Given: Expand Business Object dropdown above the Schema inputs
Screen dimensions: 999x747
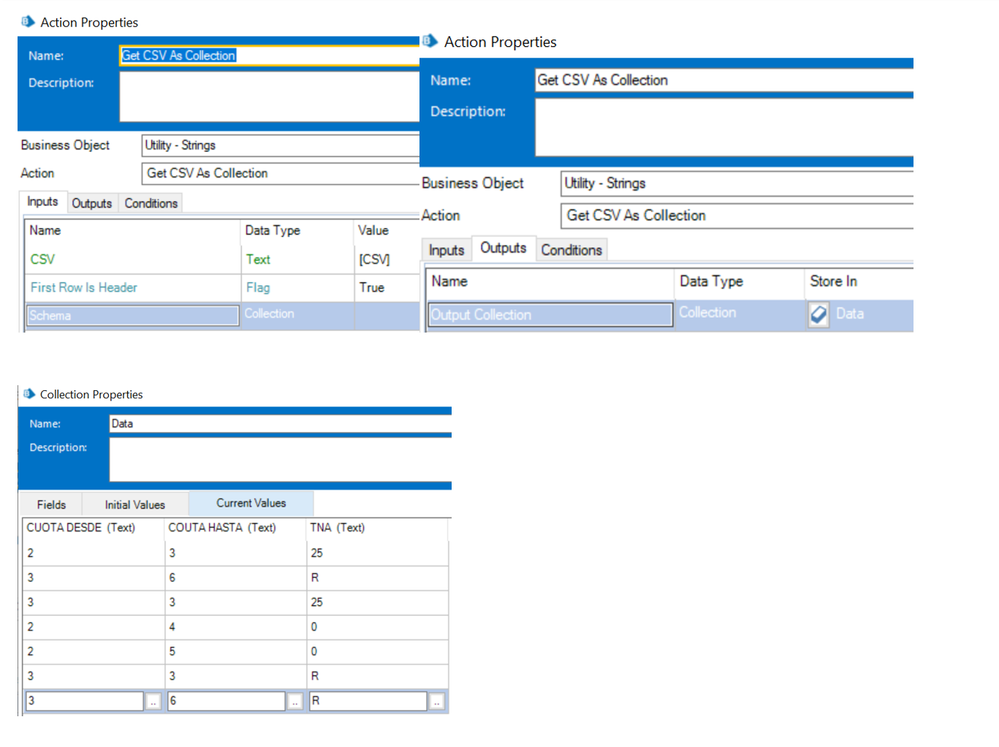Looking at the screenshot, I should tap(280, 145).
